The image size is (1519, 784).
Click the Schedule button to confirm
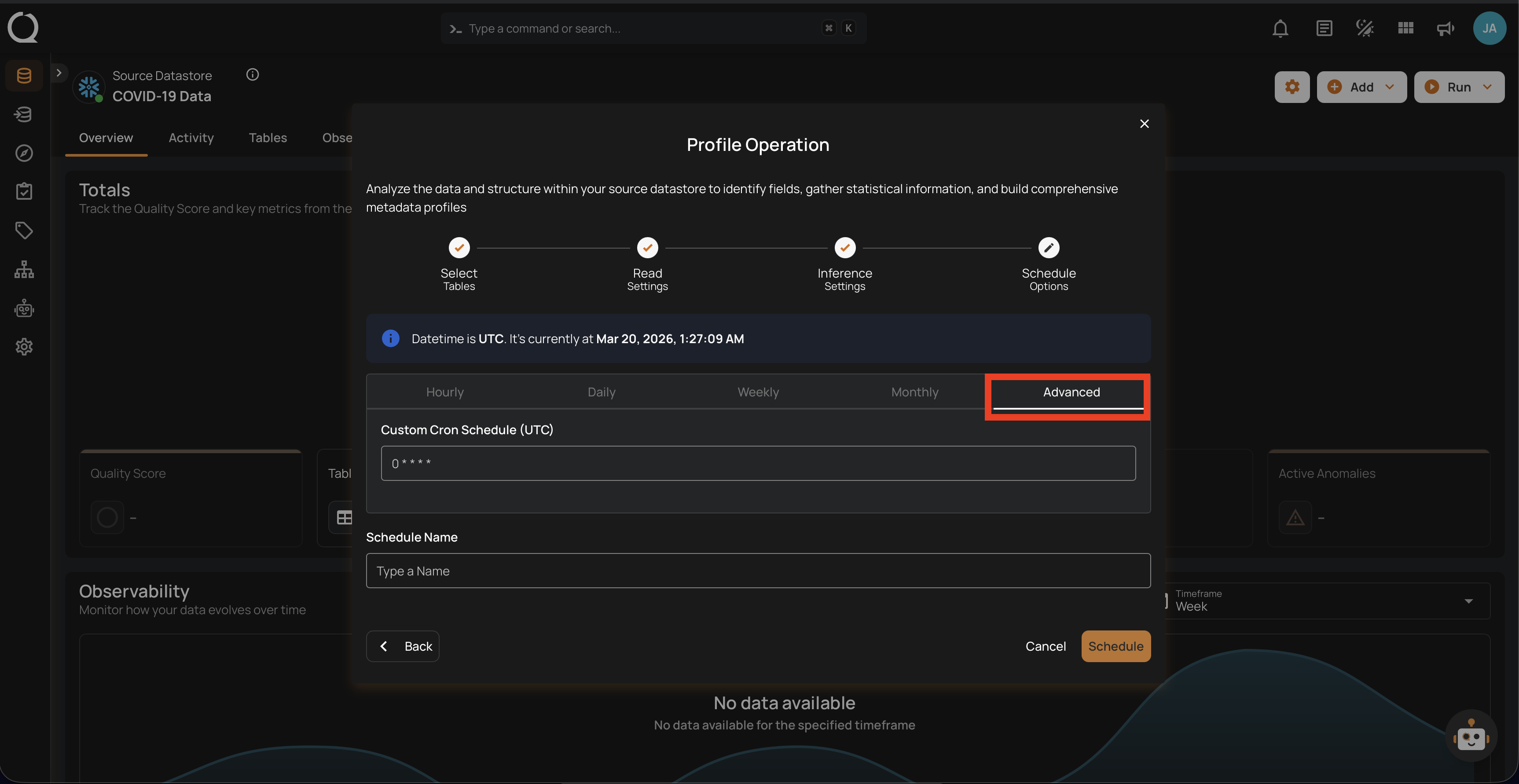pyautogui.click(x=1115, y=645)
